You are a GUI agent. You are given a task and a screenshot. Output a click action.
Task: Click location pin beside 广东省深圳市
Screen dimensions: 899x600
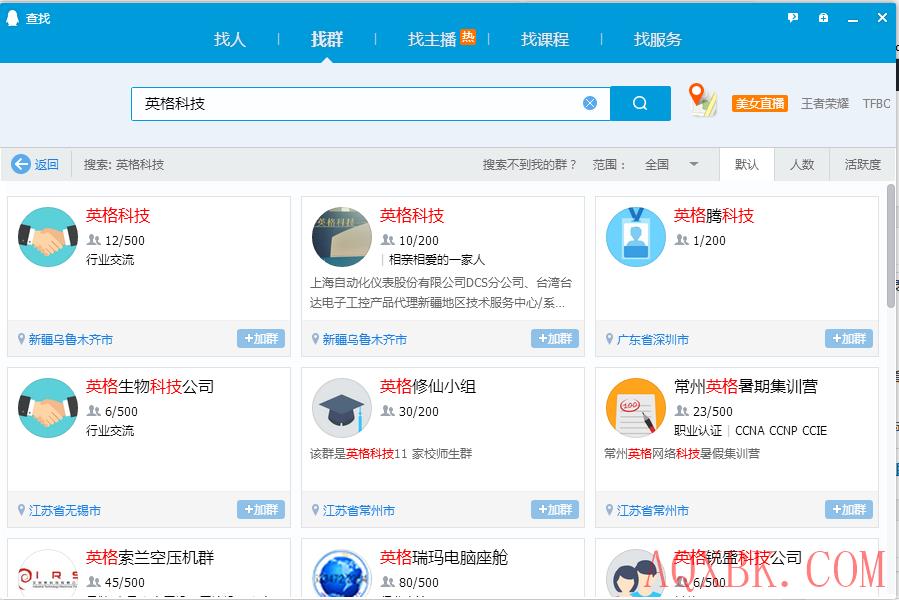click(609, 339)
